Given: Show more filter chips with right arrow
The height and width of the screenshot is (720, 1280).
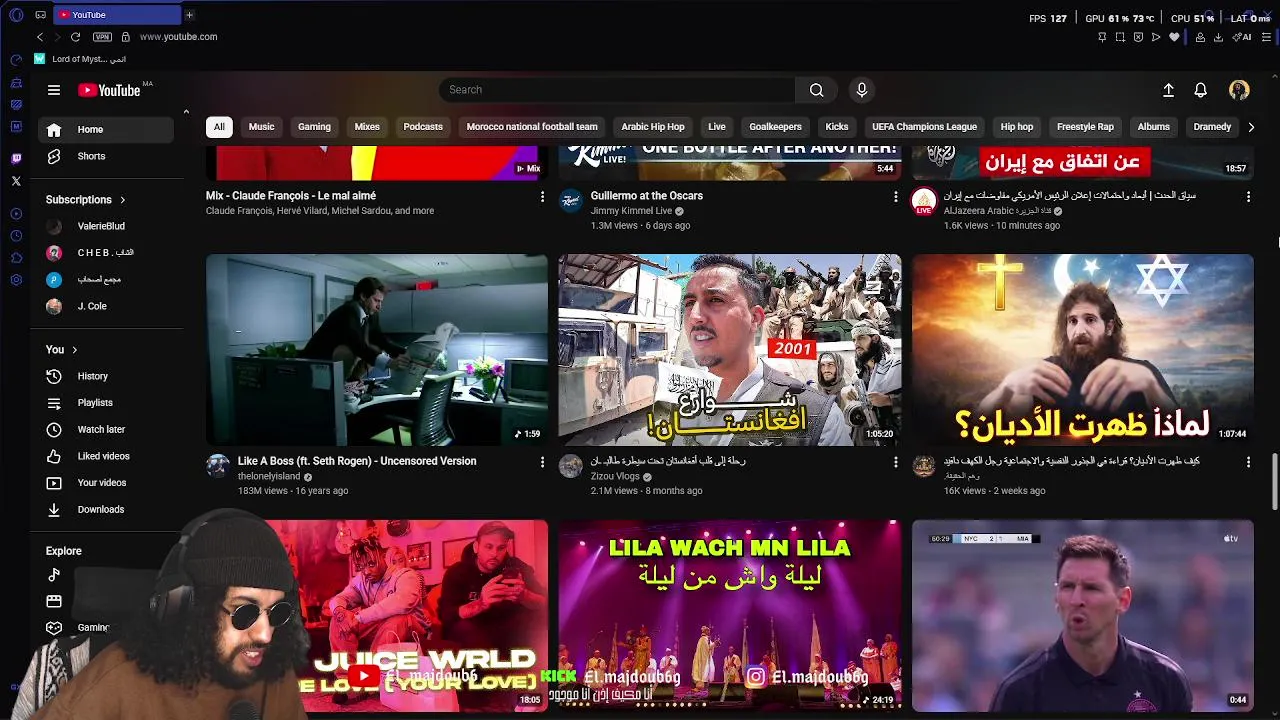Looking at the screenshot, I should (x=1250, y=127).
